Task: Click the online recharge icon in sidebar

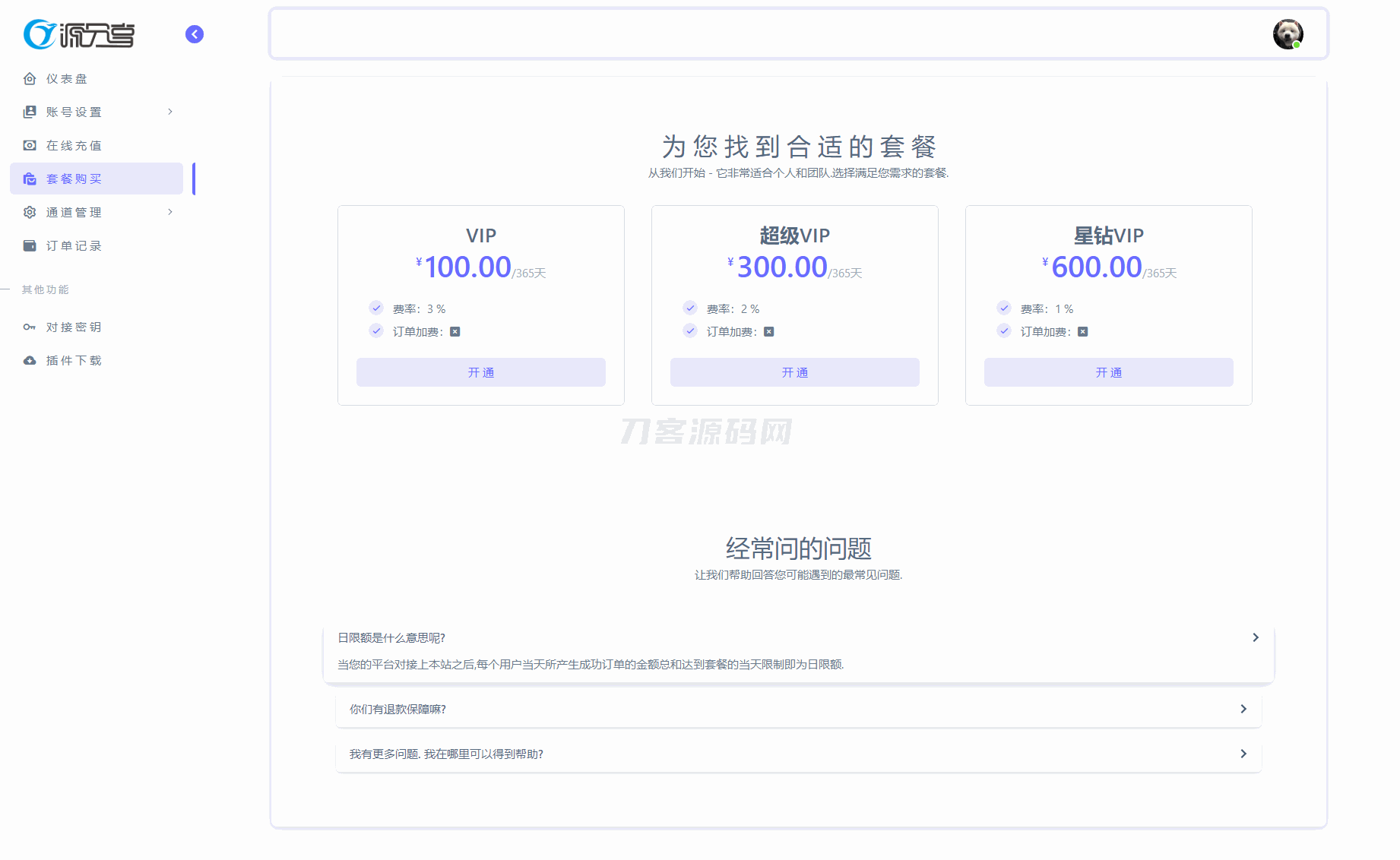Action: click(x=30, y=146)
